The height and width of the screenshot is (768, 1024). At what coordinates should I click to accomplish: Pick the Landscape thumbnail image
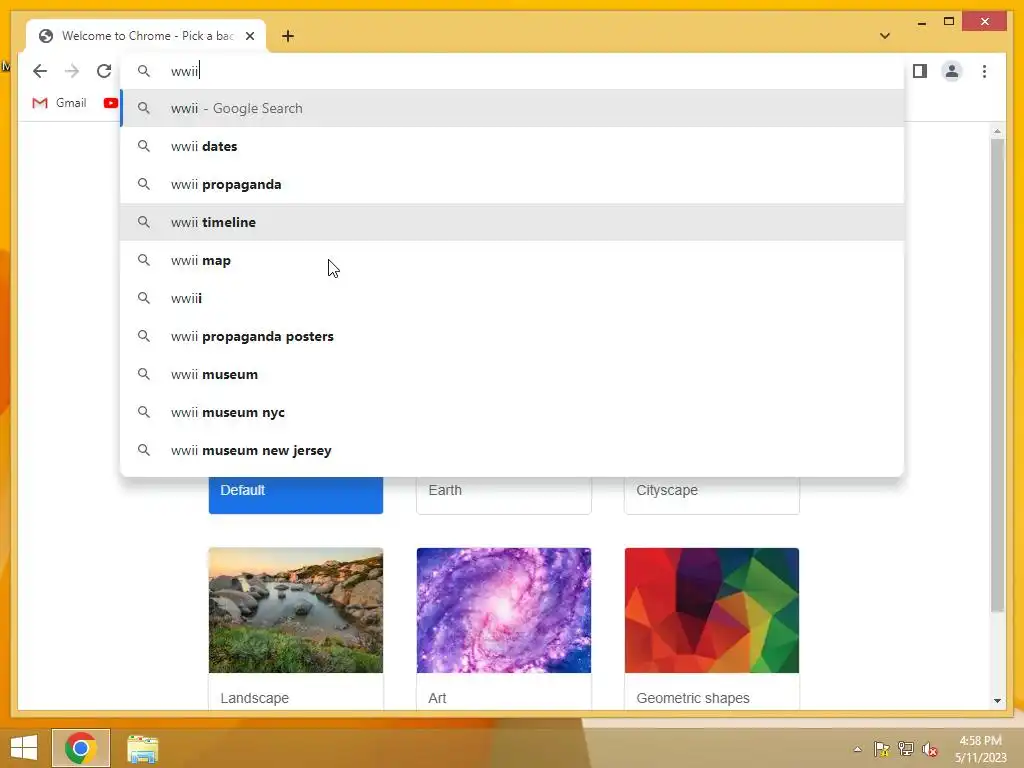tap(296, 610)
